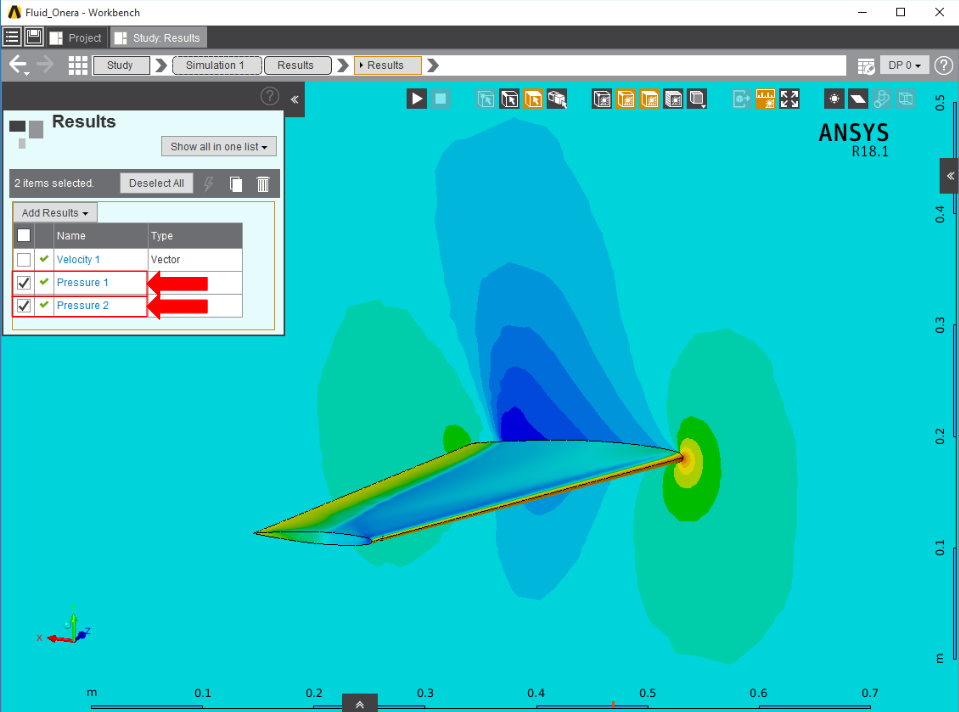Image resolution: width=959 pixels, height=712 pixels.
Task: Expand the right side panel chevron
Action: click(x=950, y=176)
